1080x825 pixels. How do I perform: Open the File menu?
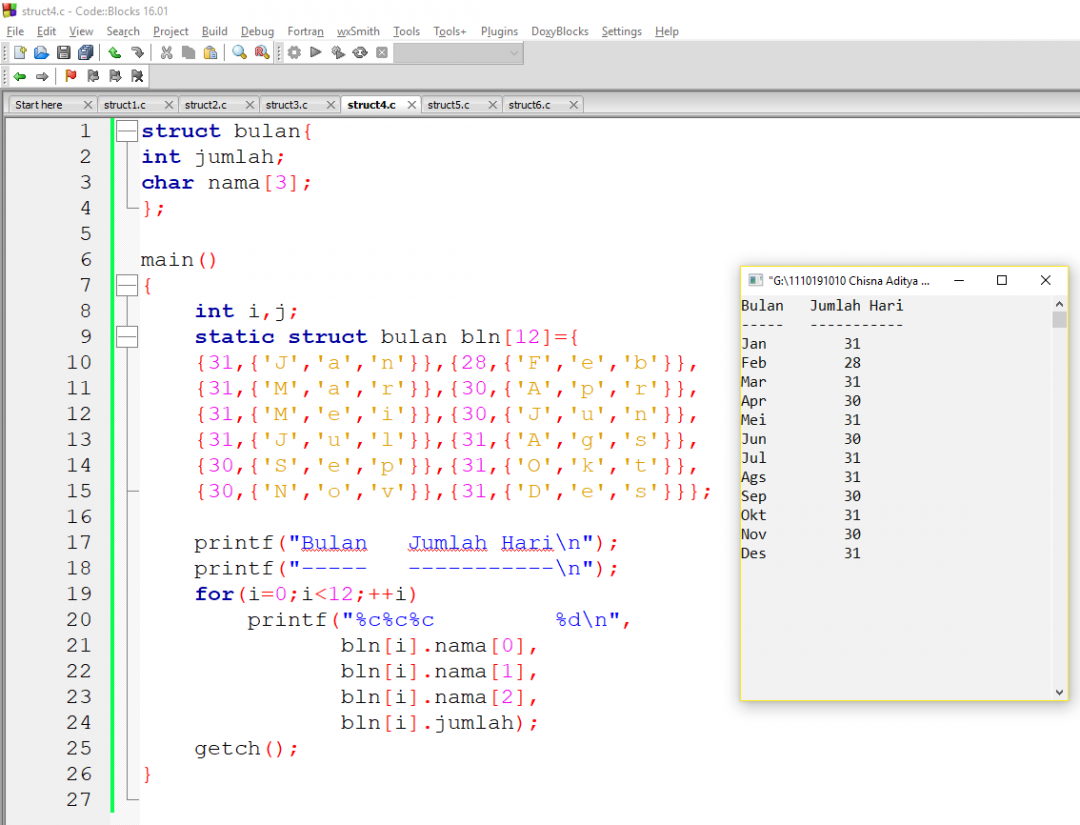(15, 31)
